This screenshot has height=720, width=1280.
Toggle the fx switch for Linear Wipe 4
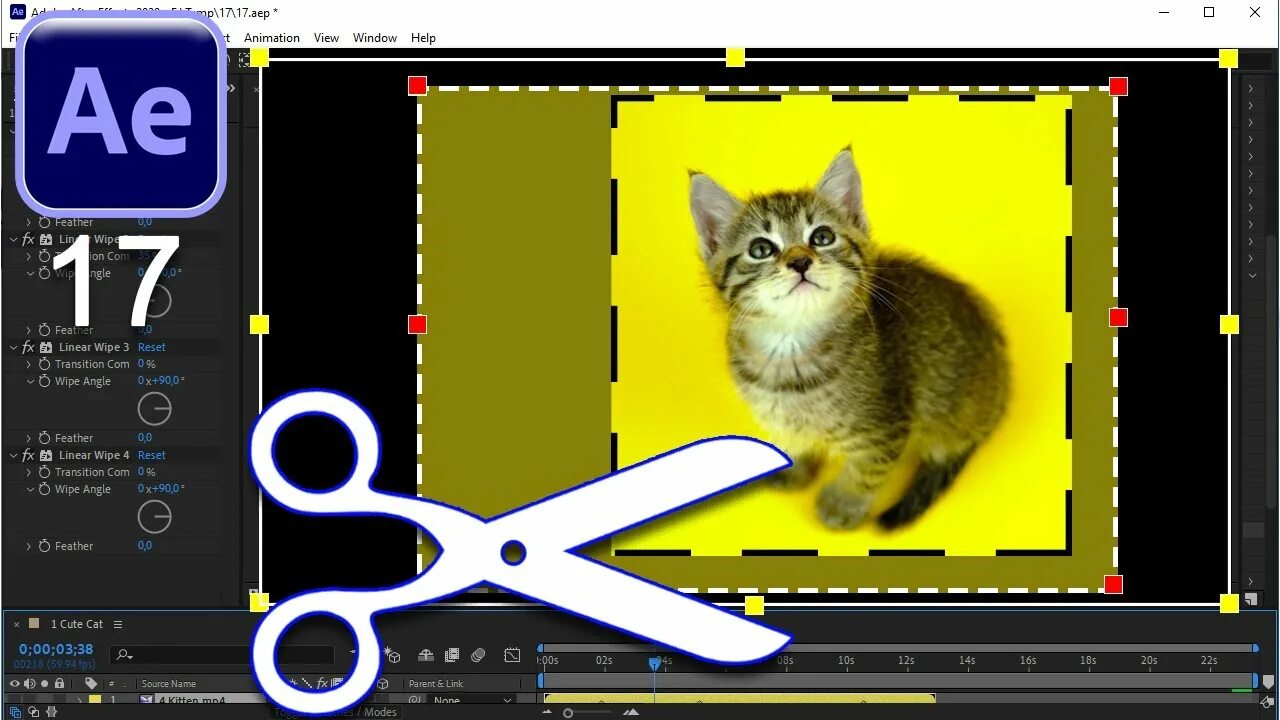(28, 455)
